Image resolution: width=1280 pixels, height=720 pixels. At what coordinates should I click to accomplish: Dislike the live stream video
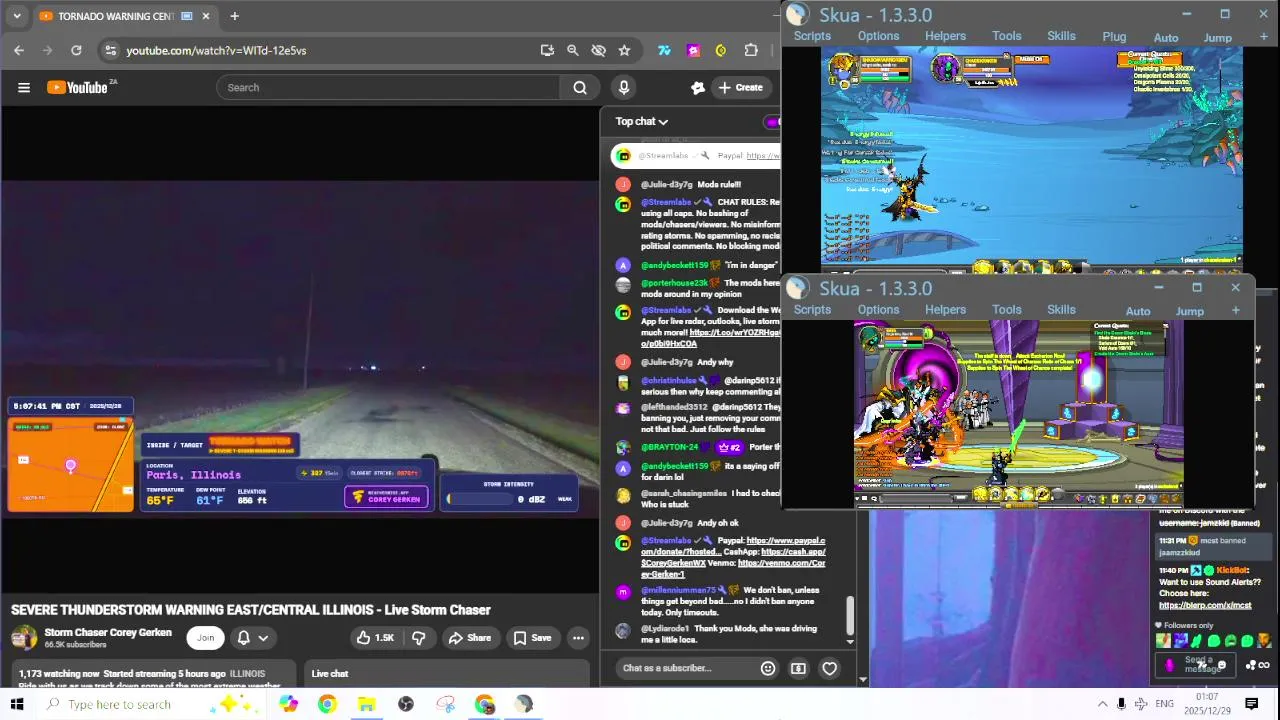419,638
